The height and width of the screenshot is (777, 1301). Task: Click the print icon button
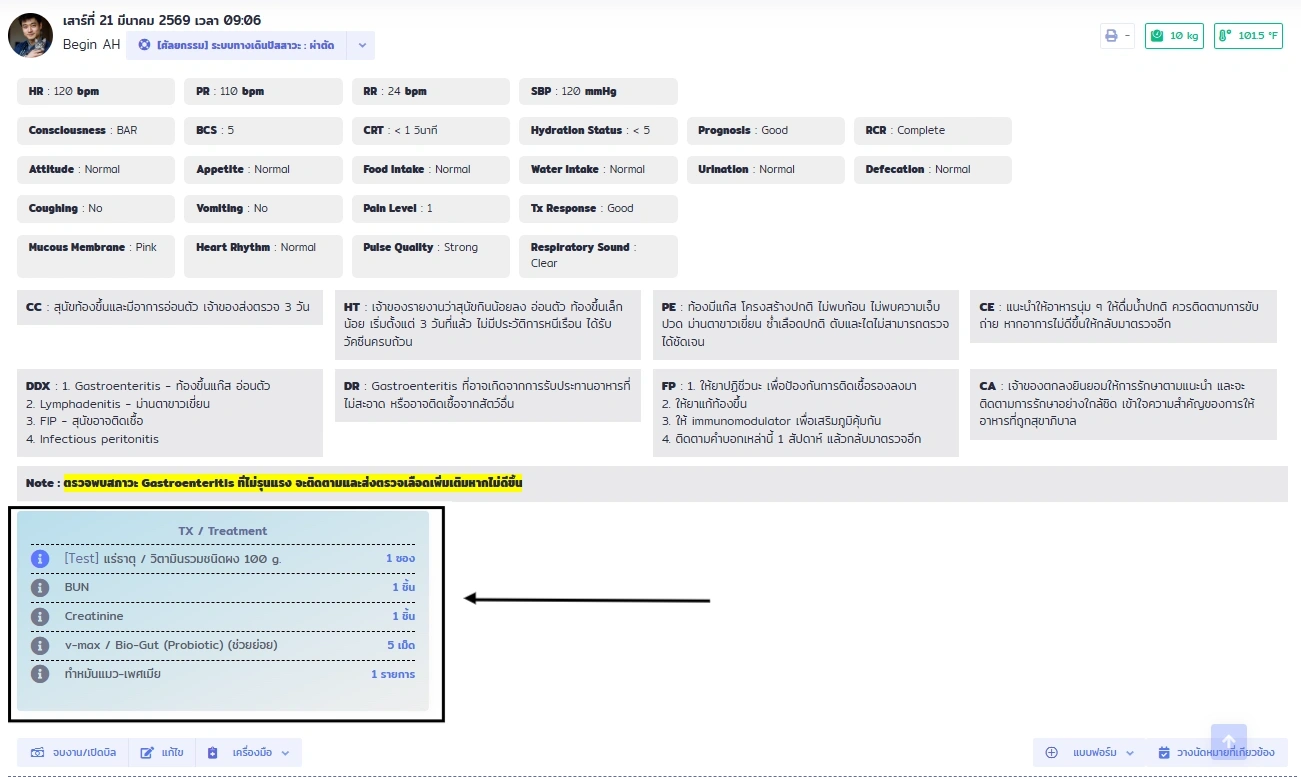1116,36
